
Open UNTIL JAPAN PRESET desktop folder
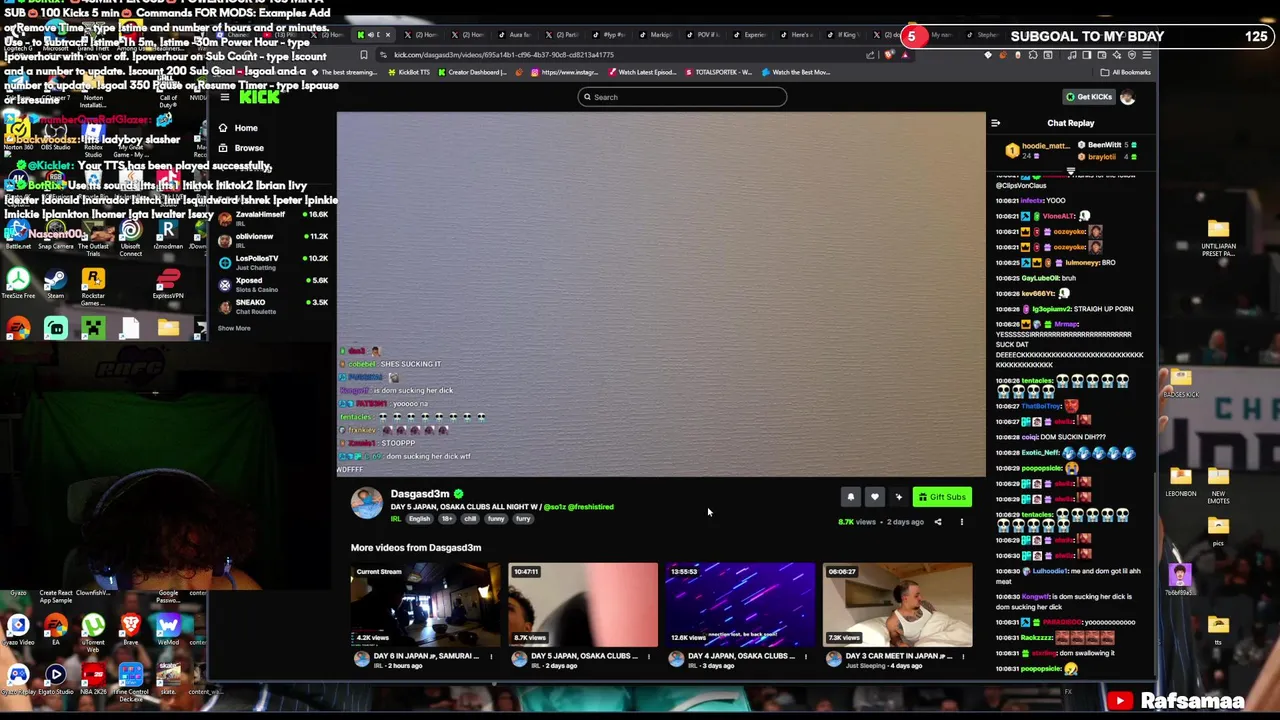coord(1218,238)
